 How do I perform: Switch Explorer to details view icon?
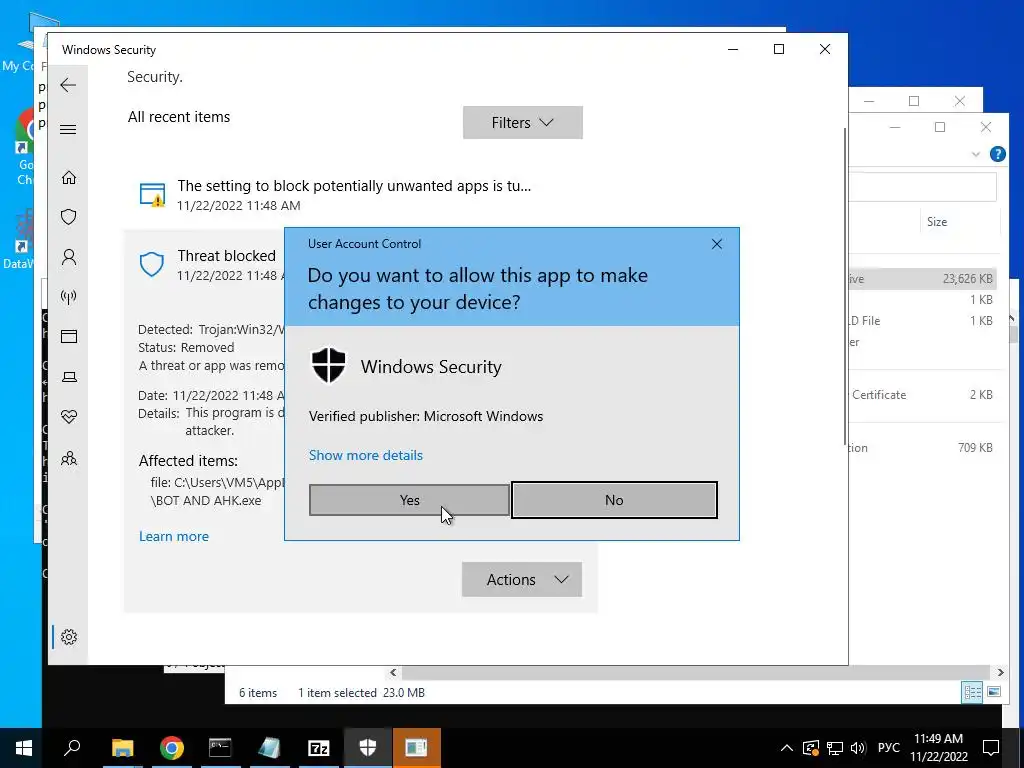(972, 692)
